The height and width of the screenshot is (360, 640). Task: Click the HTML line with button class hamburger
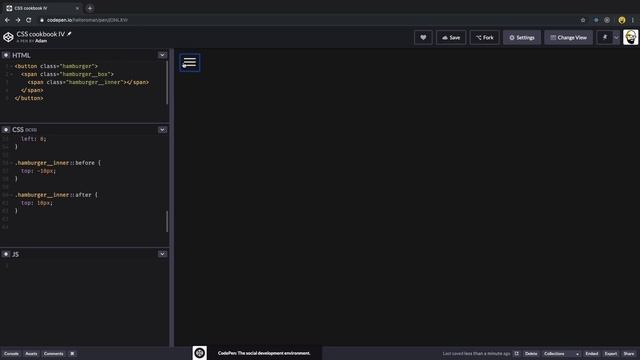56,66
